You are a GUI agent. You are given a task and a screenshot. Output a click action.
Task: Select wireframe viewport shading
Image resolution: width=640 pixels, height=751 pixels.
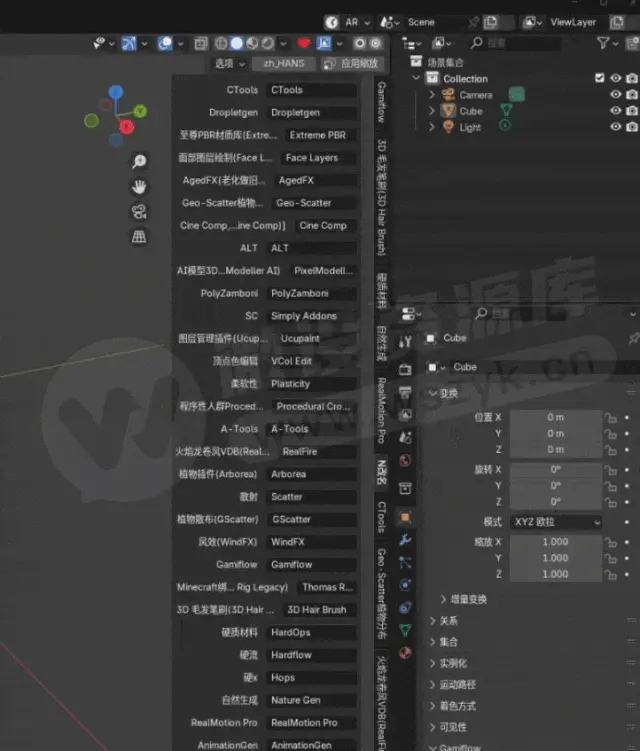(x=221, y=44)
